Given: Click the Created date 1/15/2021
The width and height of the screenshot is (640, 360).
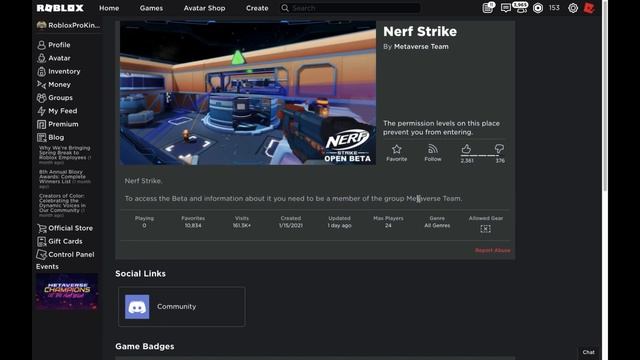Looking at the screenshot, I should (x=291, y=226).
